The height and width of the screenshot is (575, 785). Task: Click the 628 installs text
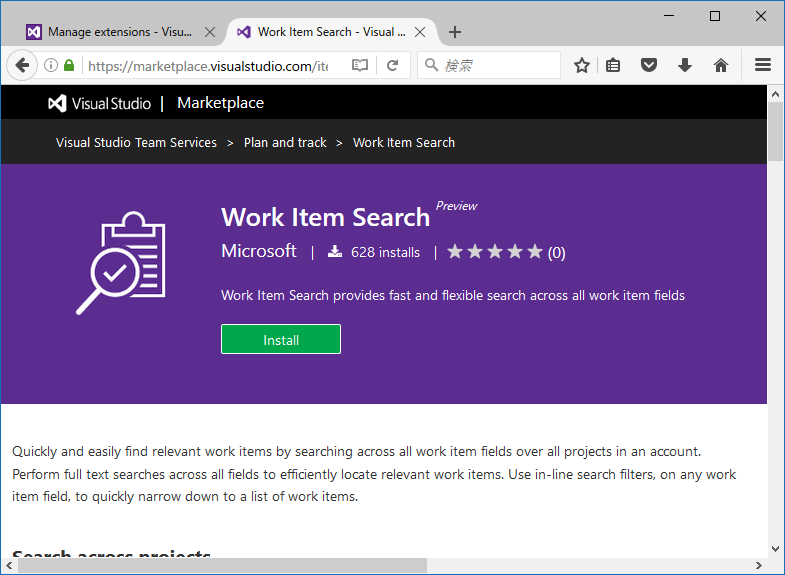385,252
